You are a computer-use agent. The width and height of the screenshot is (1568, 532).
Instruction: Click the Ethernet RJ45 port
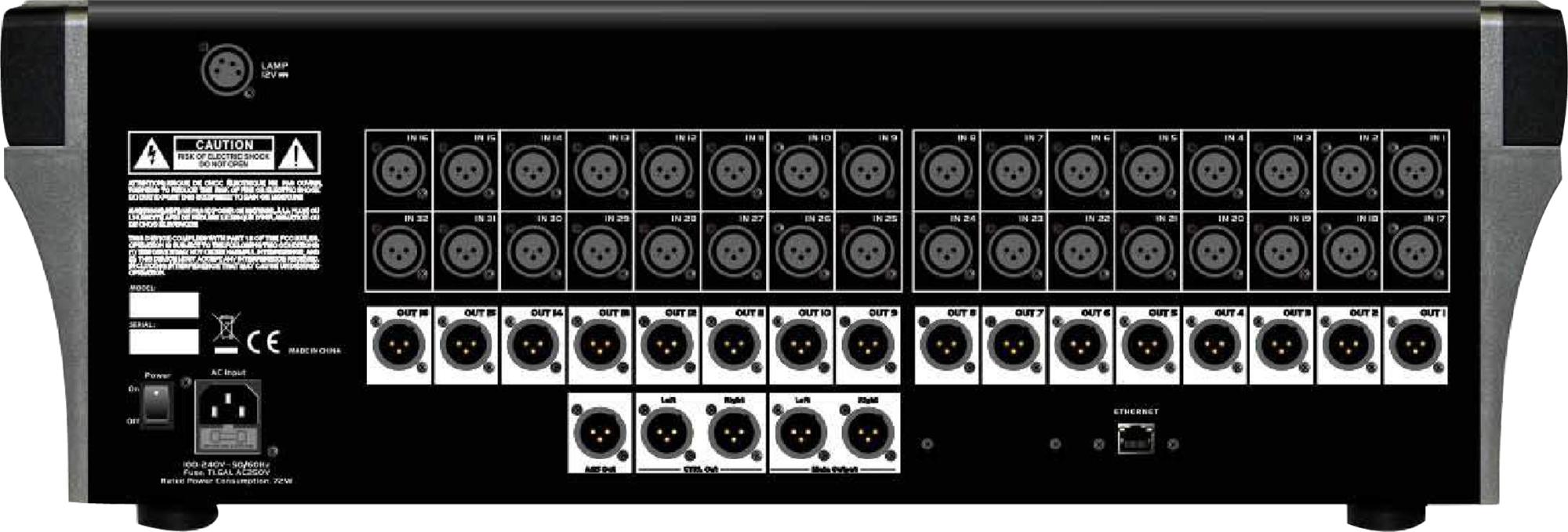tap(1135, 439)
